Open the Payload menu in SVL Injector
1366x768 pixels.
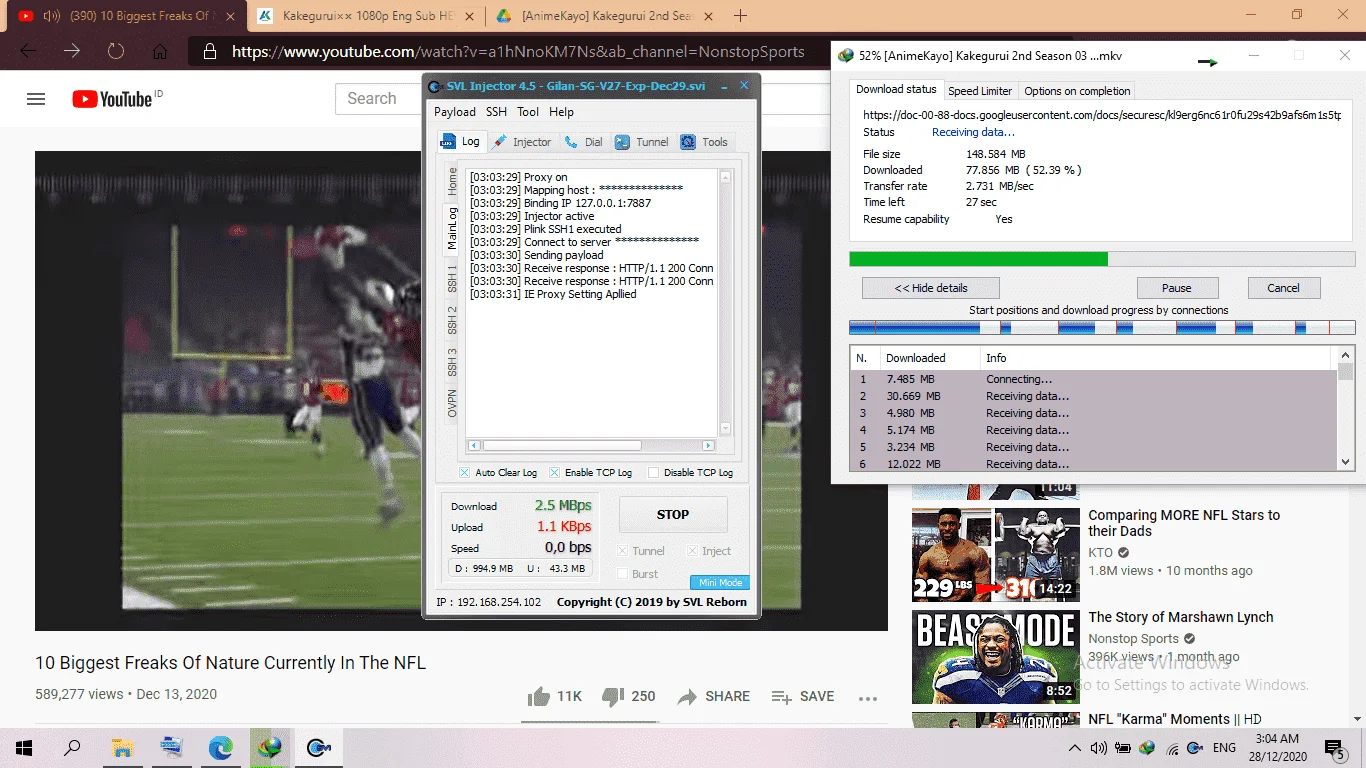click(x=455, y=112)
